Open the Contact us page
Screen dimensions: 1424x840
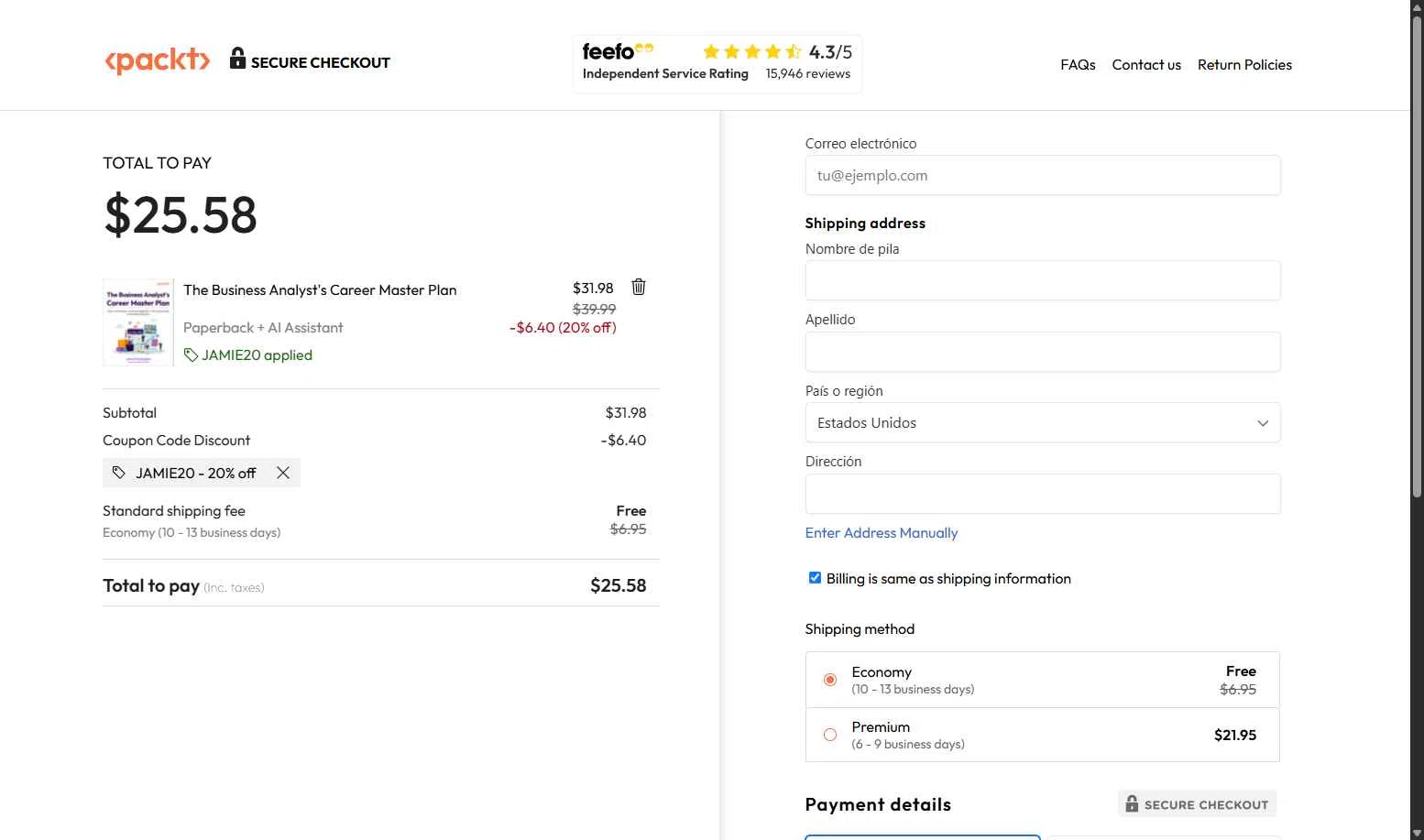[x=1146, y=64]
